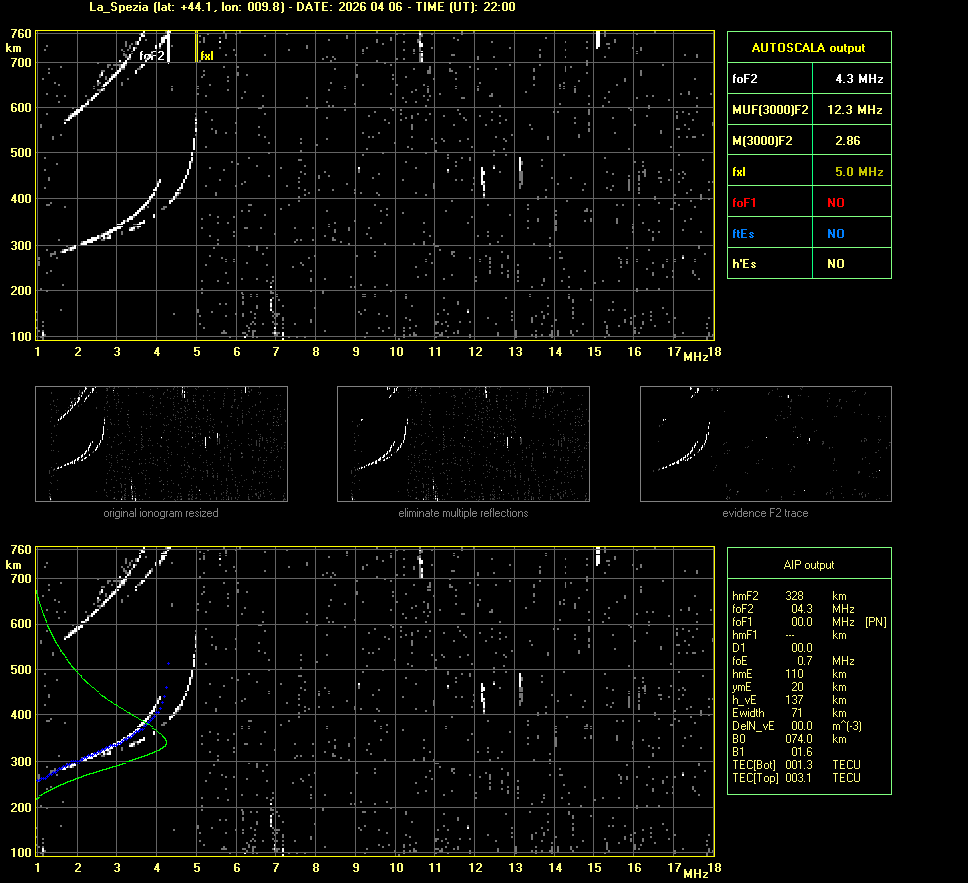Screen dimensions: 968x883
Task: Open the evidence F2 trace thumbnail
Action: tap(765, 444)
